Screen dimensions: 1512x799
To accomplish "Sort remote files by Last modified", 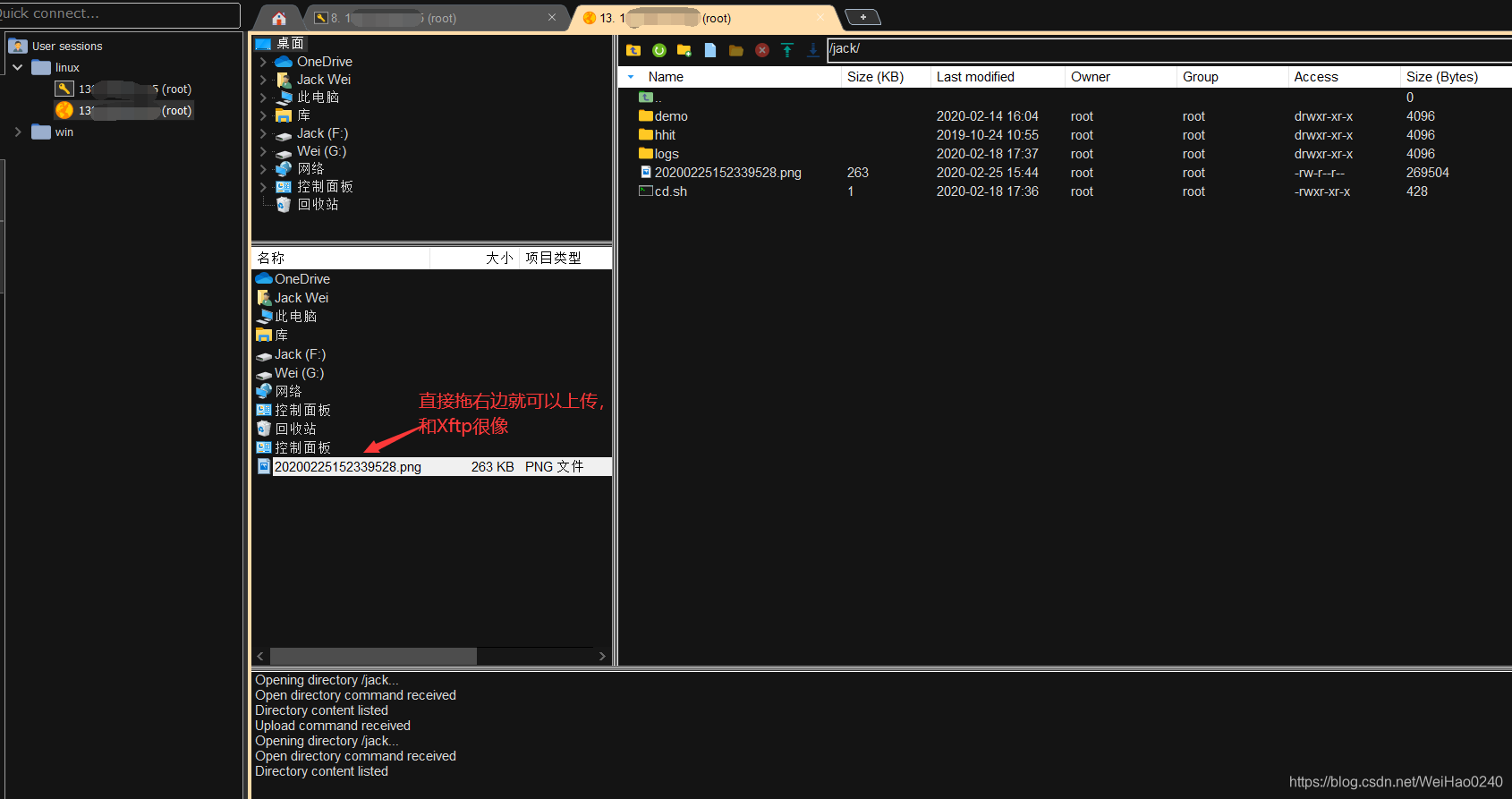I will pyautogui.click(x=998, y=77).
